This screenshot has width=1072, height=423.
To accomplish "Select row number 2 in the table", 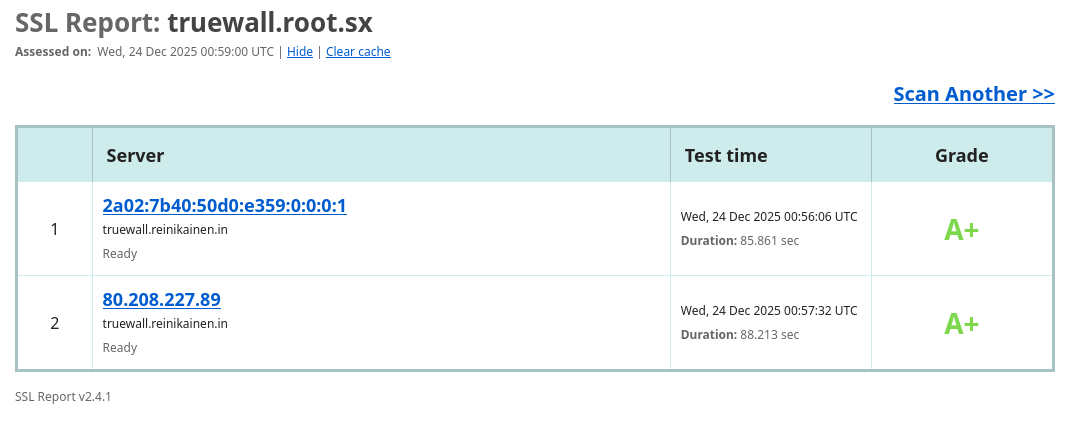I will pos(55,324).
